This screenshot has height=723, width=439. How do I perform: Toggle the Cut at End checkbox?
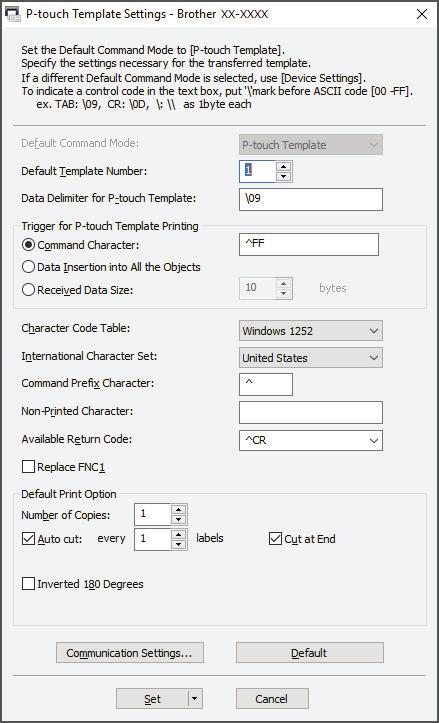(x=275, y=539)
